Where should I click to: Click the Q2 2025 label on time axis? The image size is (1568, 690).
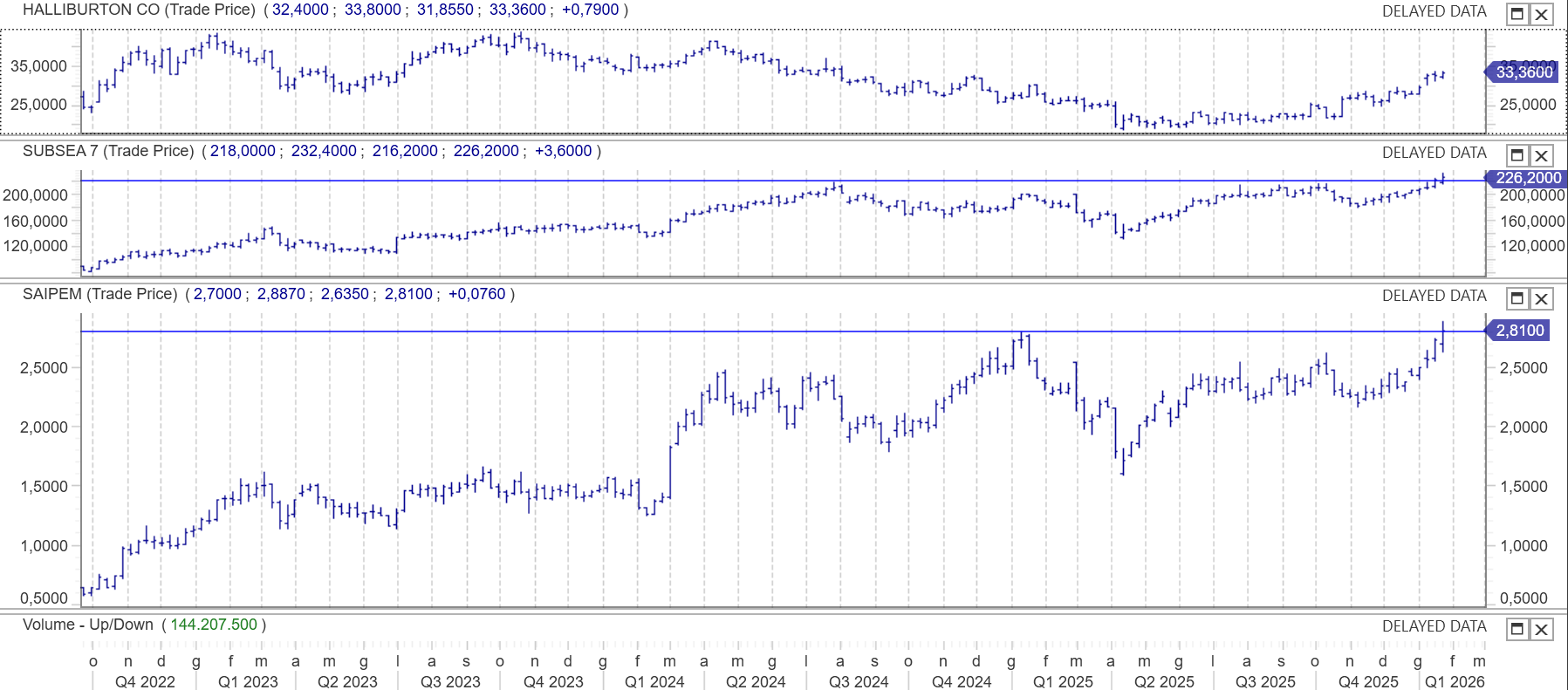(1164, 681)
